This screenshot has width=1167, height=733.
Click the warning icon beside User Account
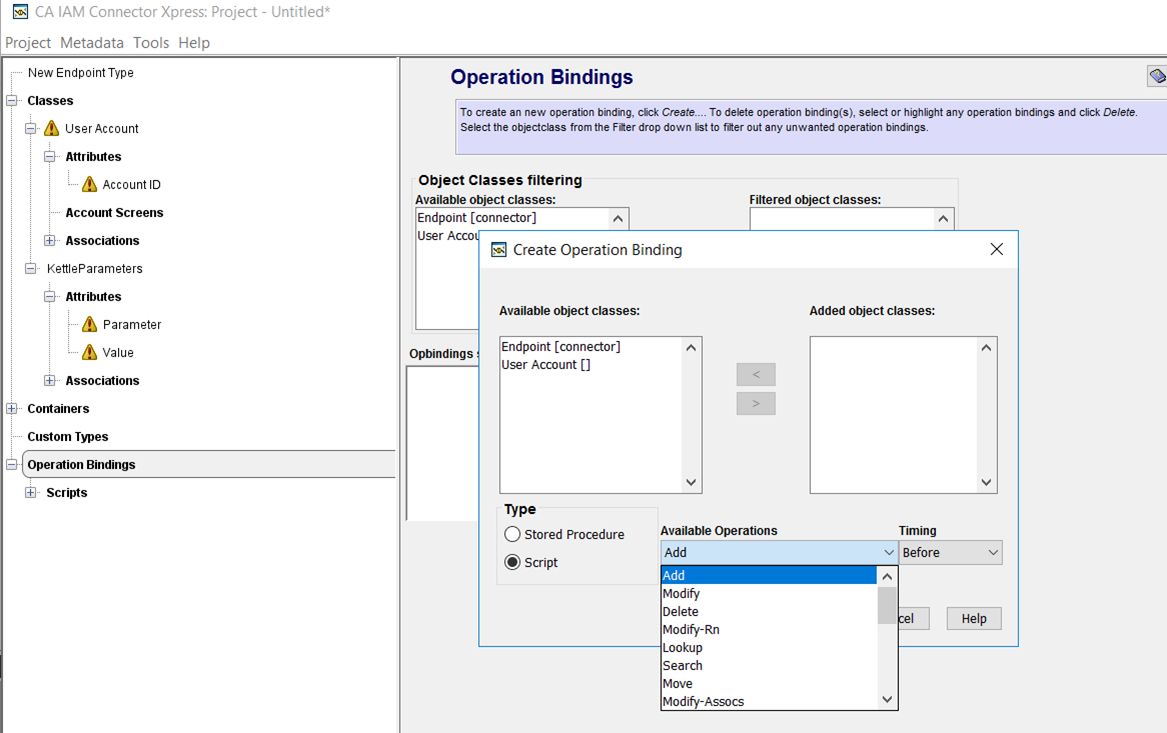click(51, 128)
